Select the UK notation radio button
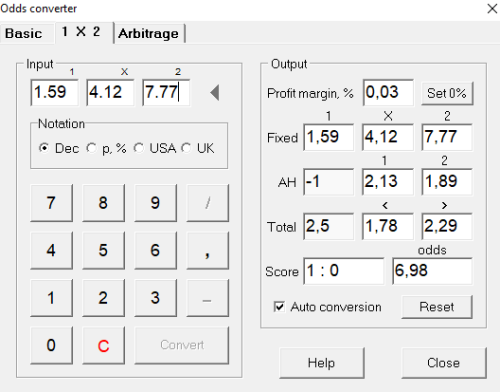This screenshot has width=500, height=392. pyautogui.click(x=186, y=148)
